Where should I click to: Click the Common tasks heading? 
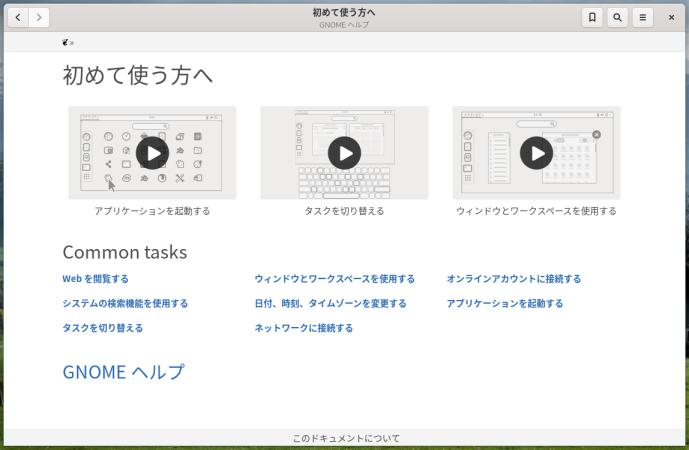click(125, 252)
